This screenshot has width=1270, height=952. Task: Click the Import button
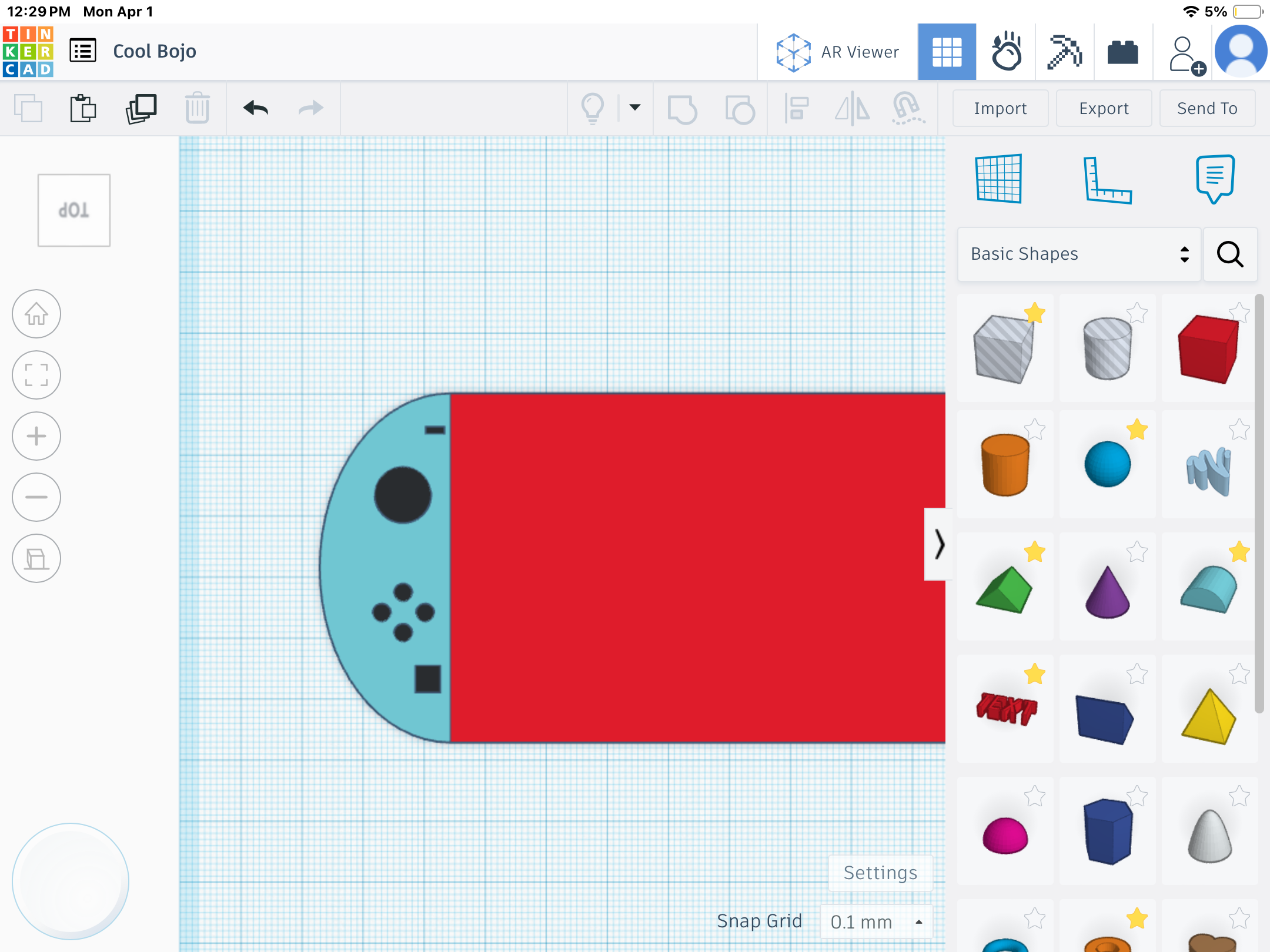point(1000,108)
